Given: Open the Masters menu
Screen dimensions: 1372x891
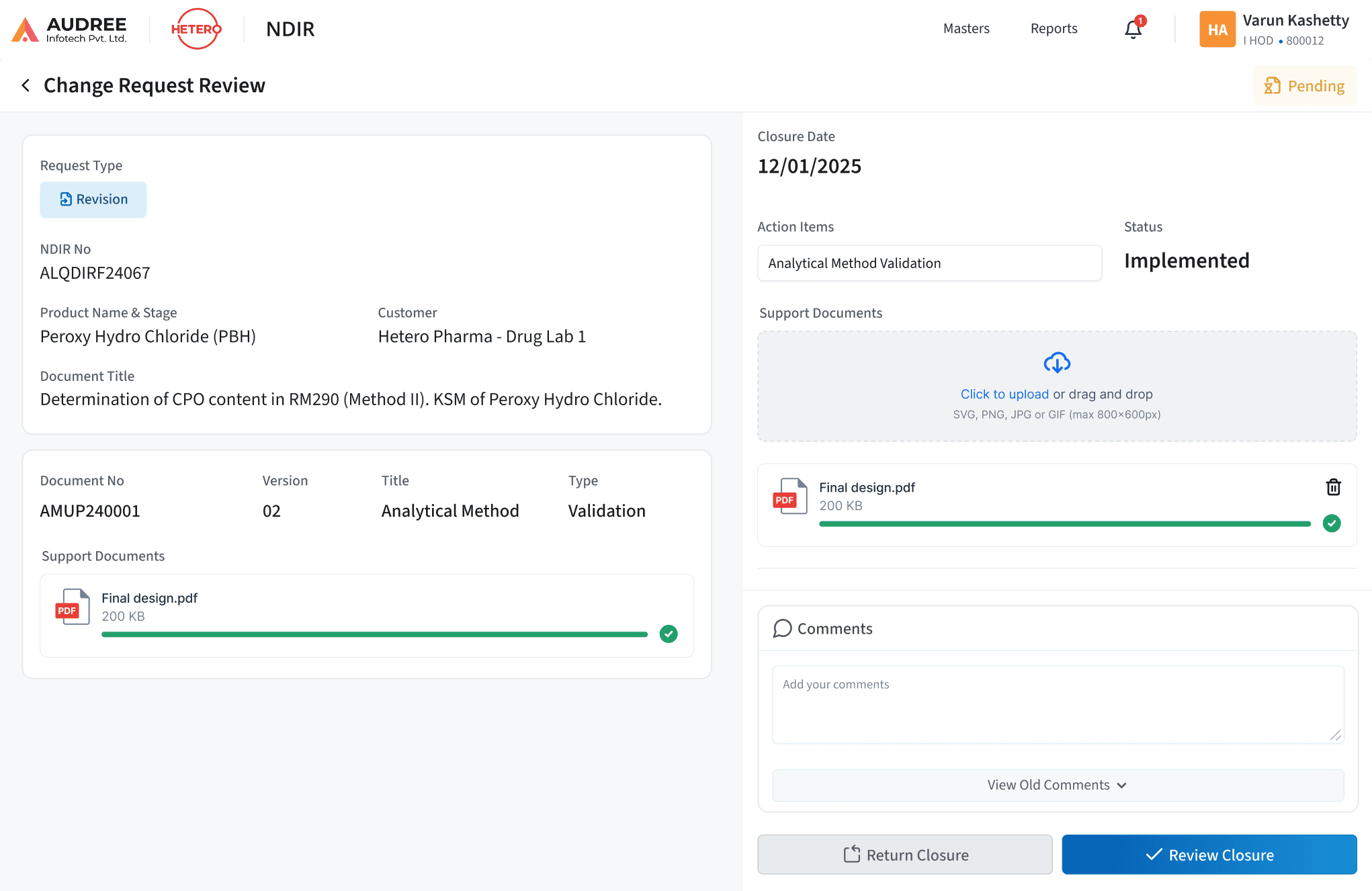Looking at the screenshot, I should click(966, 29).
